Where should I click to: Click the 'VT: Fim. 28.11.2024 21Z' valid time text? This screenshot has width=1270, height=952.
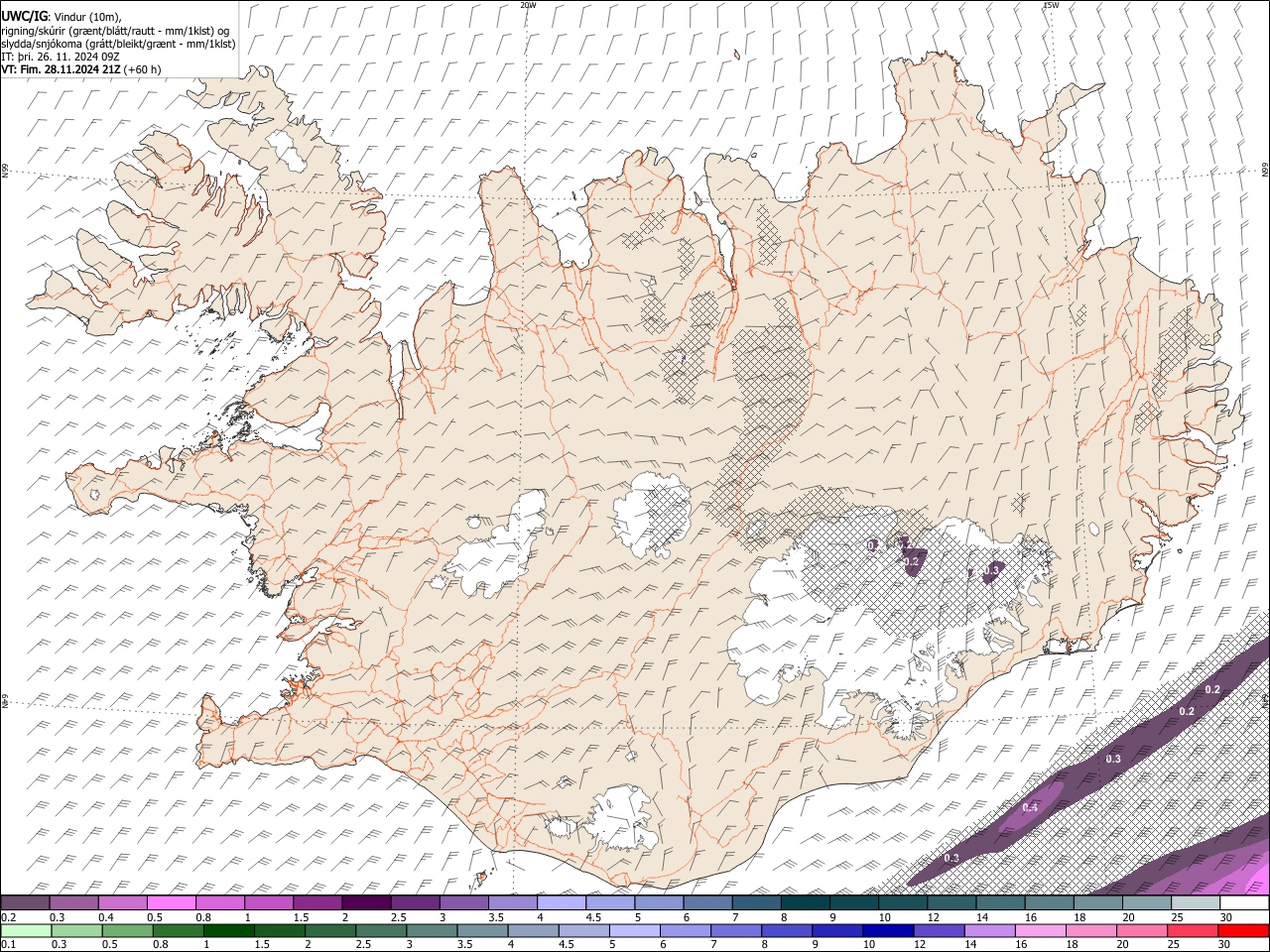(62, 69)
